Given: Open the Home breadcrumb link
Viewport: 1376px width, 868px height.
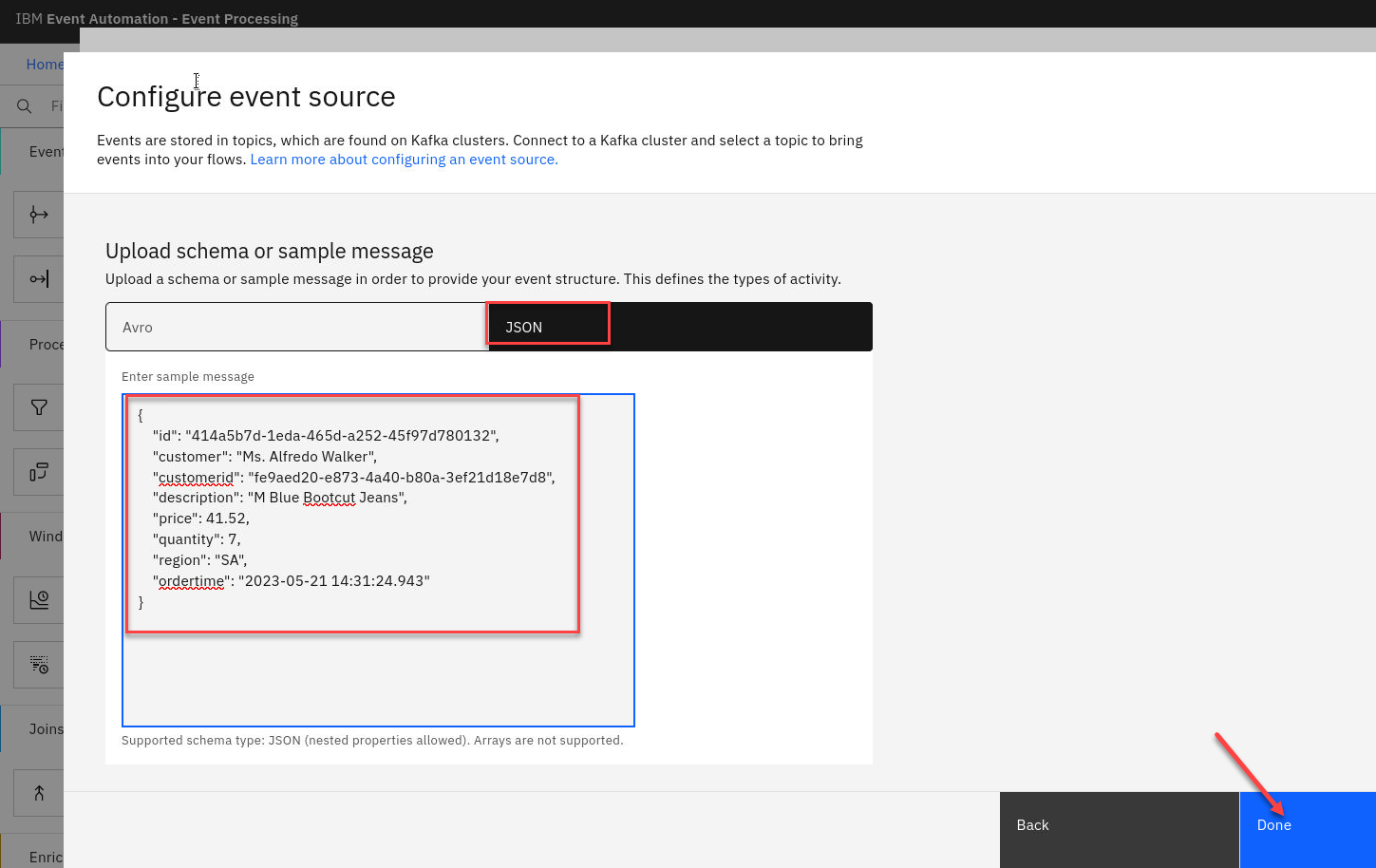Looking at the screenshot, I should tap(45, 65).
